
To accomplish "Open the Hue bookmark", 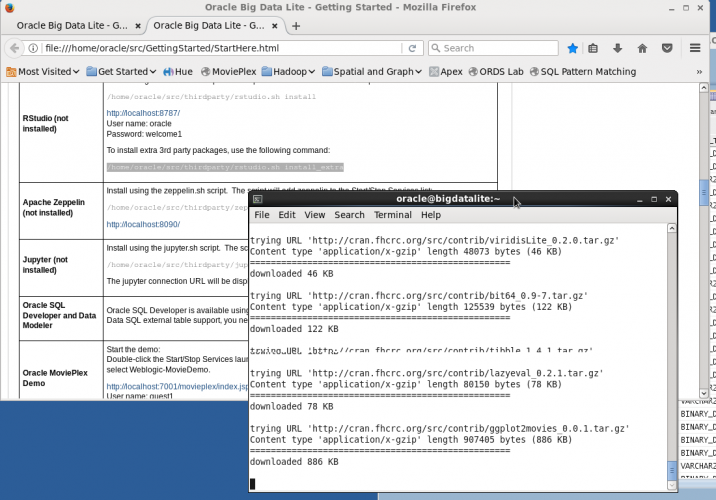I will [x=178, y=72].
